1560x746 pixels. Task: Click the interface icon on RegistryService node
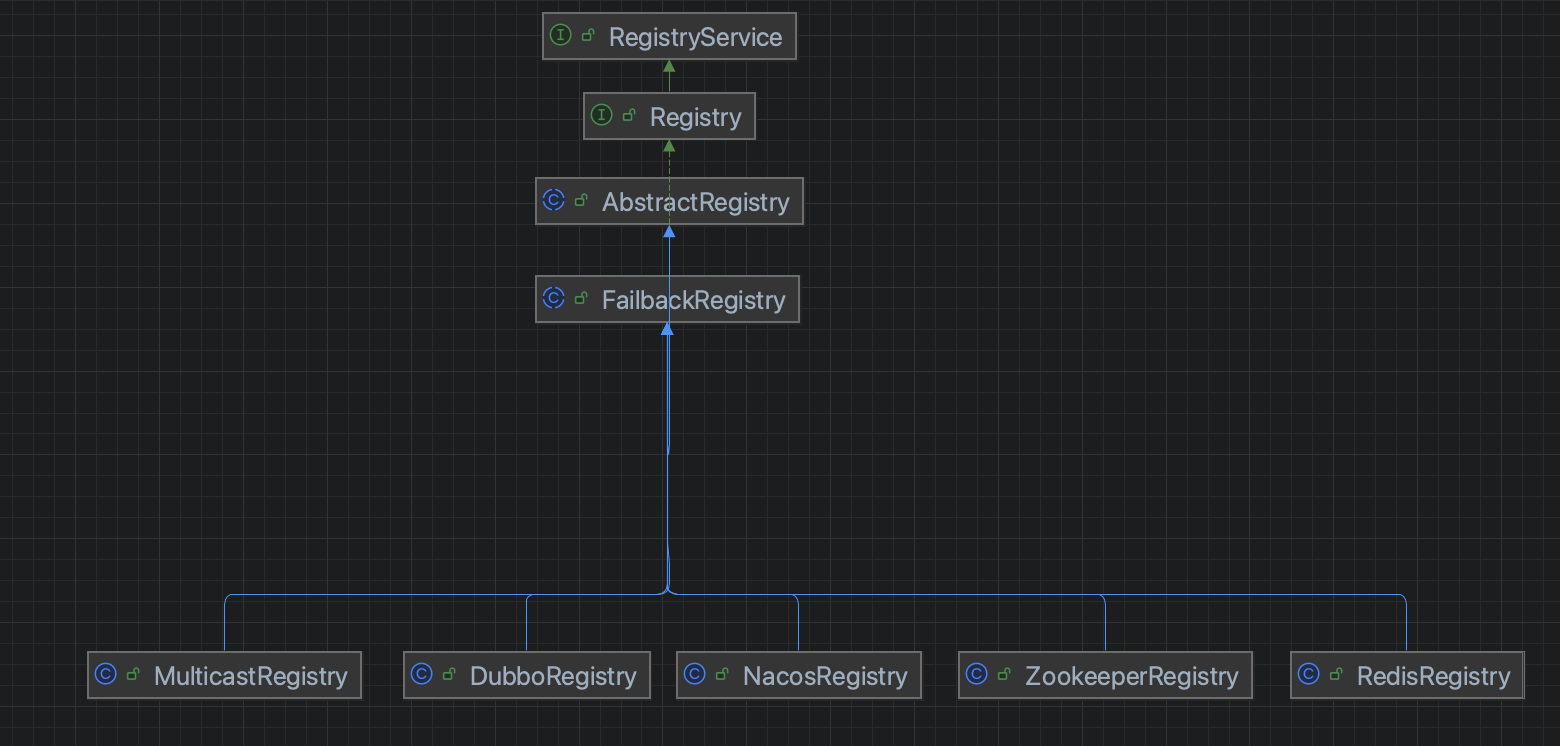tap(561, 36)
